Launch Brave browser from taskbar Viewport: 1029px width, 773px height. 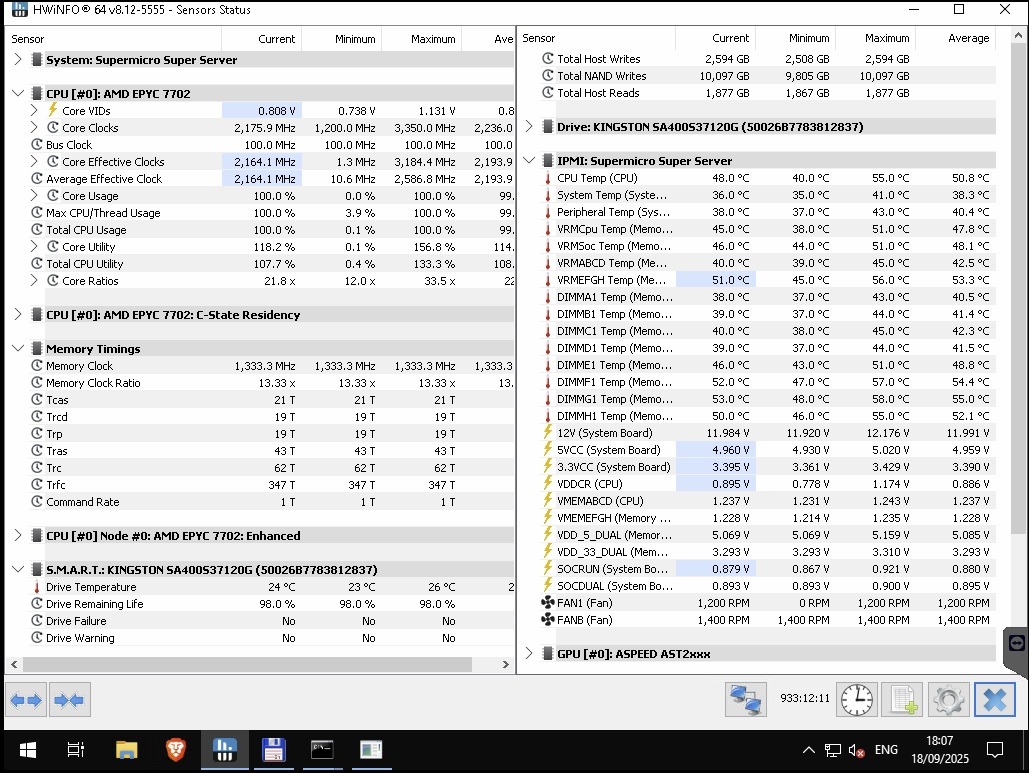(x=175, y=749)
